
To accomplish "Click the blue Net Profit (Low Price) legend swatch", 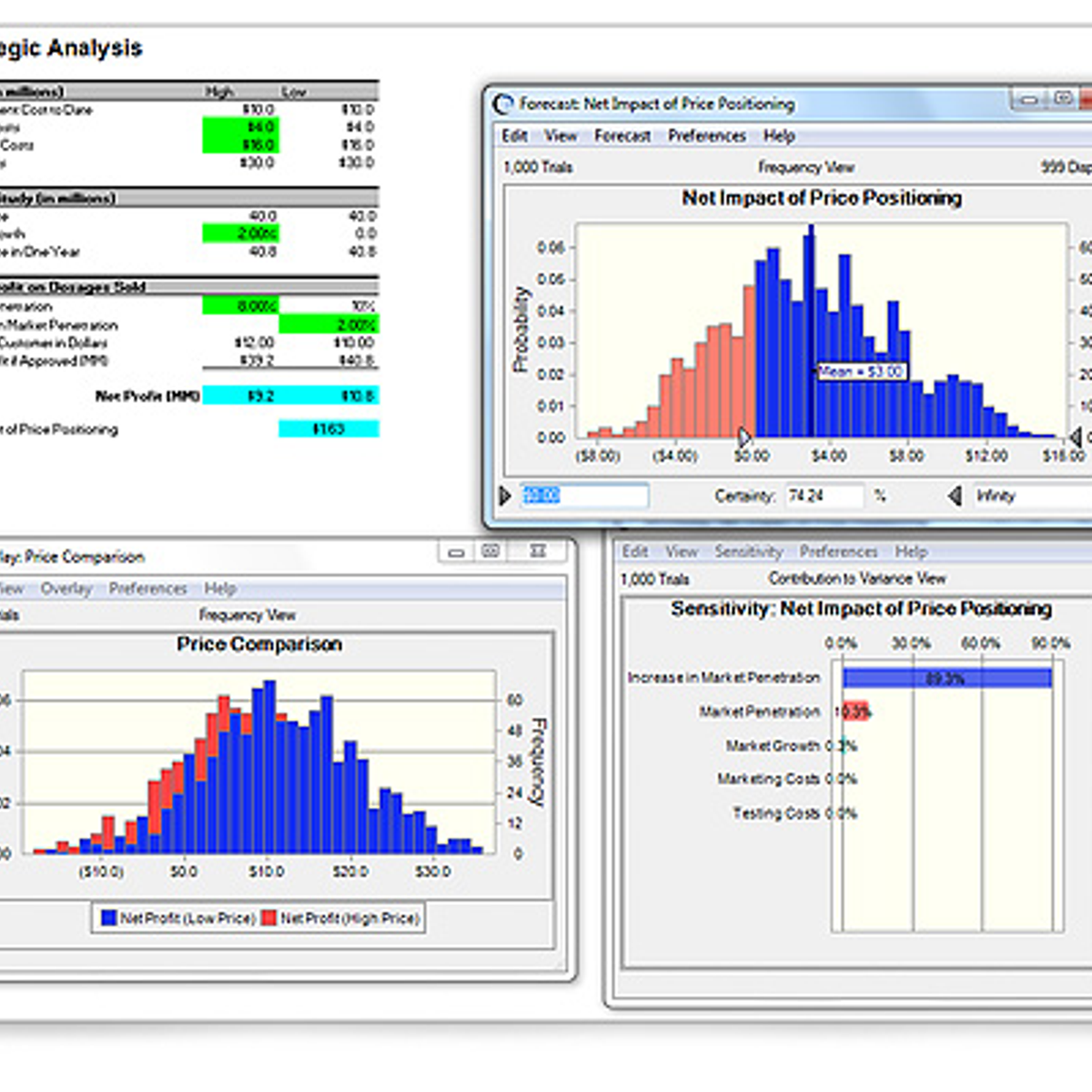I will pos(108,918).
